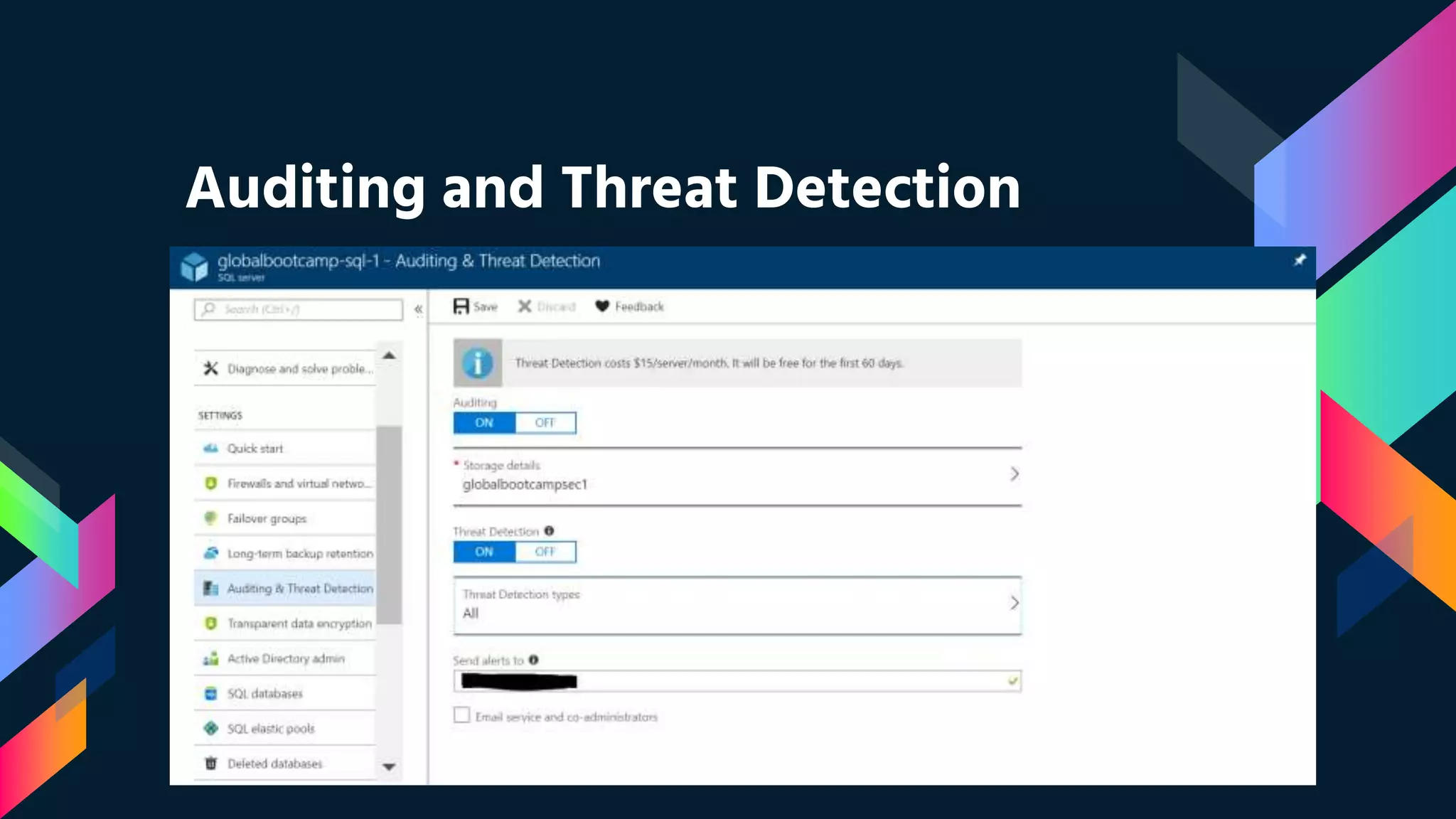Open Failover groups page
1456x819 pixels.
pos(285,518)
